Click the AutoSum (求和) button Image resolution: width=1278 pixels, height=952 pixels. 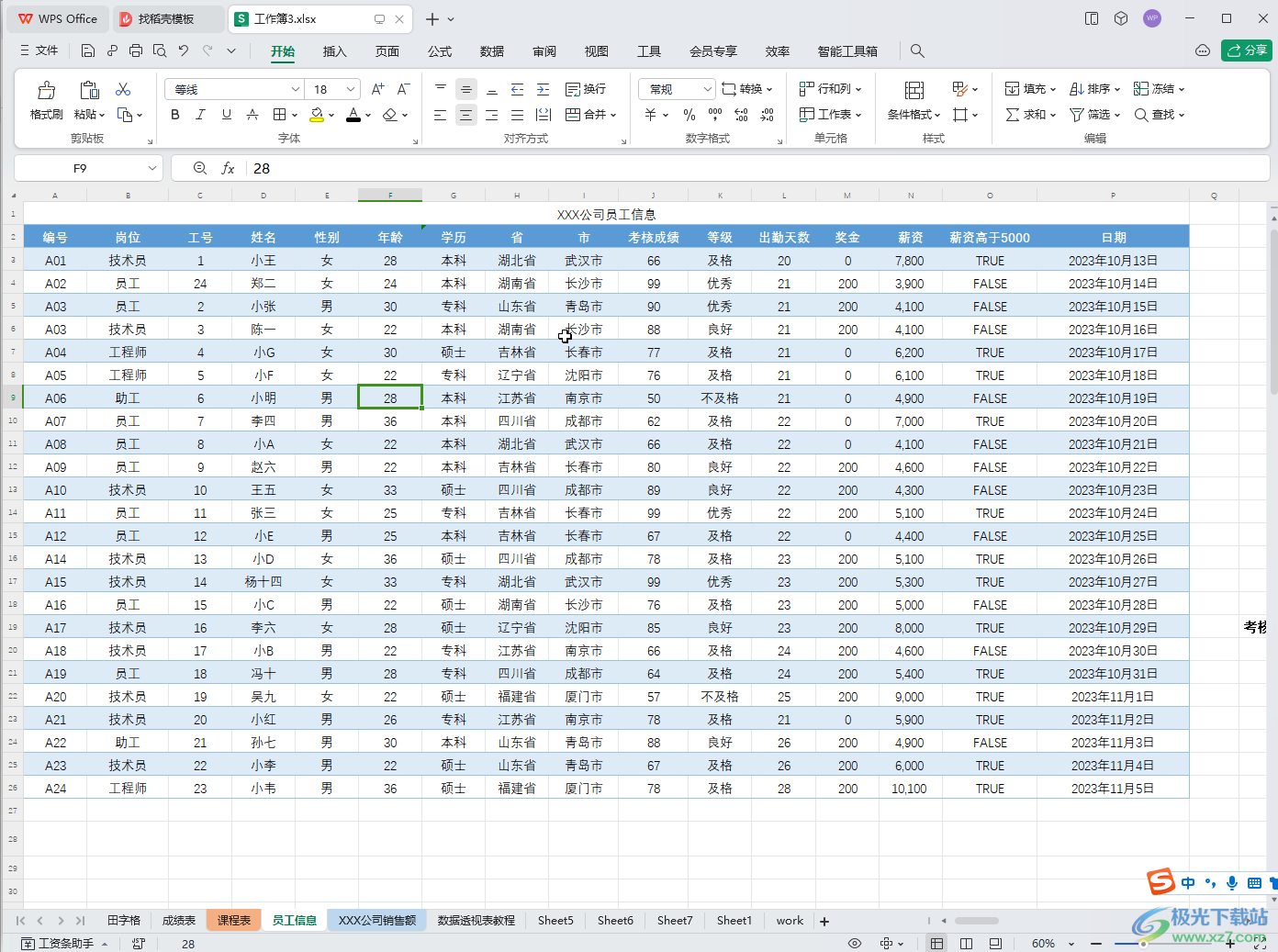[x=1030, y=115]
